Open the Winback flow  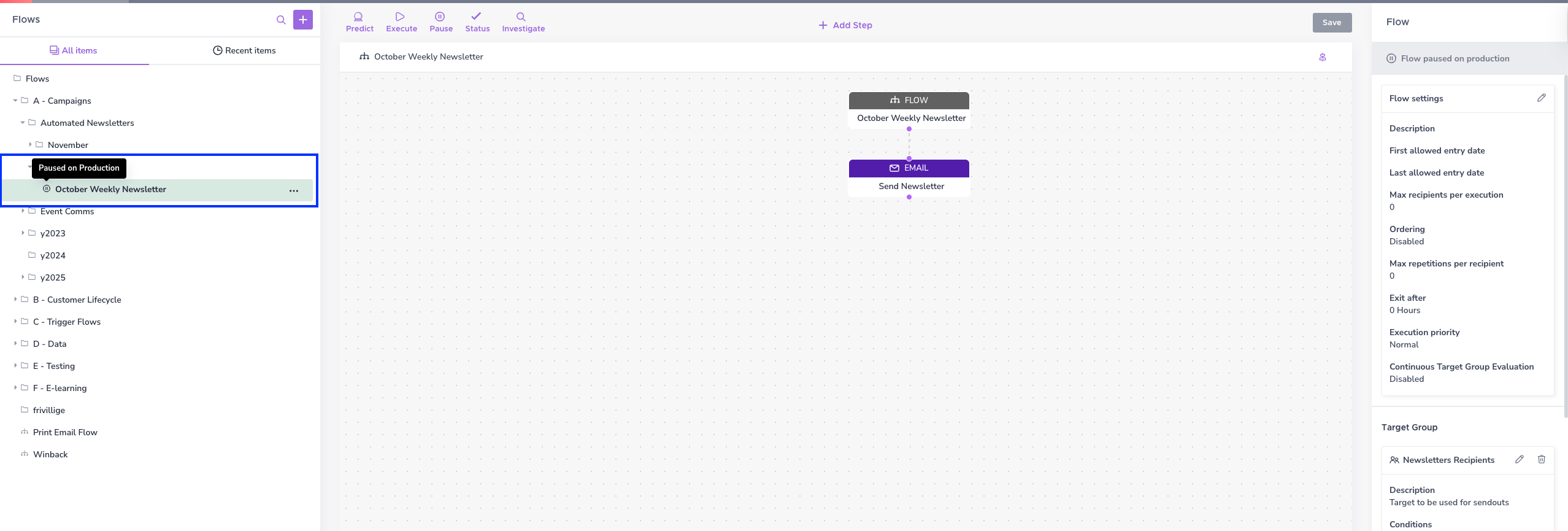tap(50, 454)
